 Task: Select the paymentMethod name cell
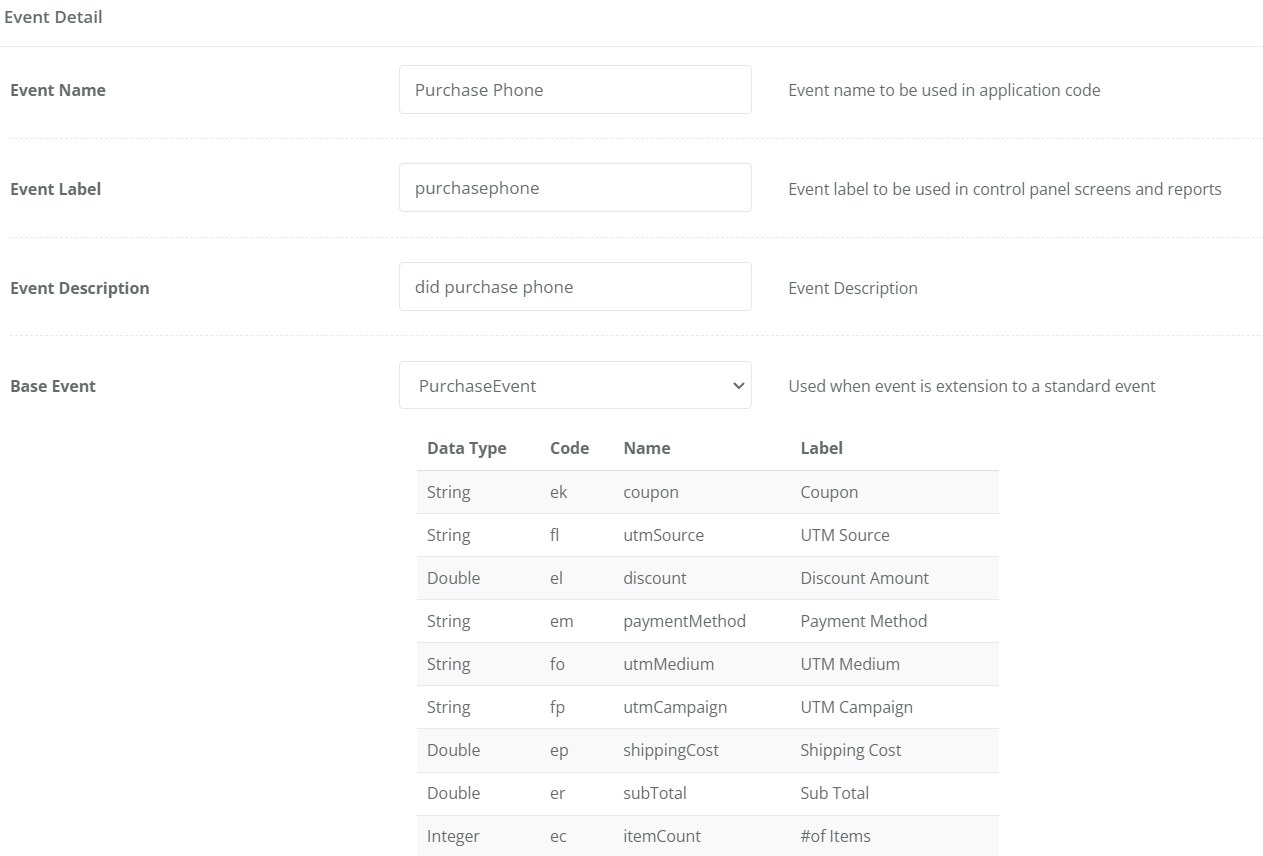pyautogui.click(x=684, y=621)
